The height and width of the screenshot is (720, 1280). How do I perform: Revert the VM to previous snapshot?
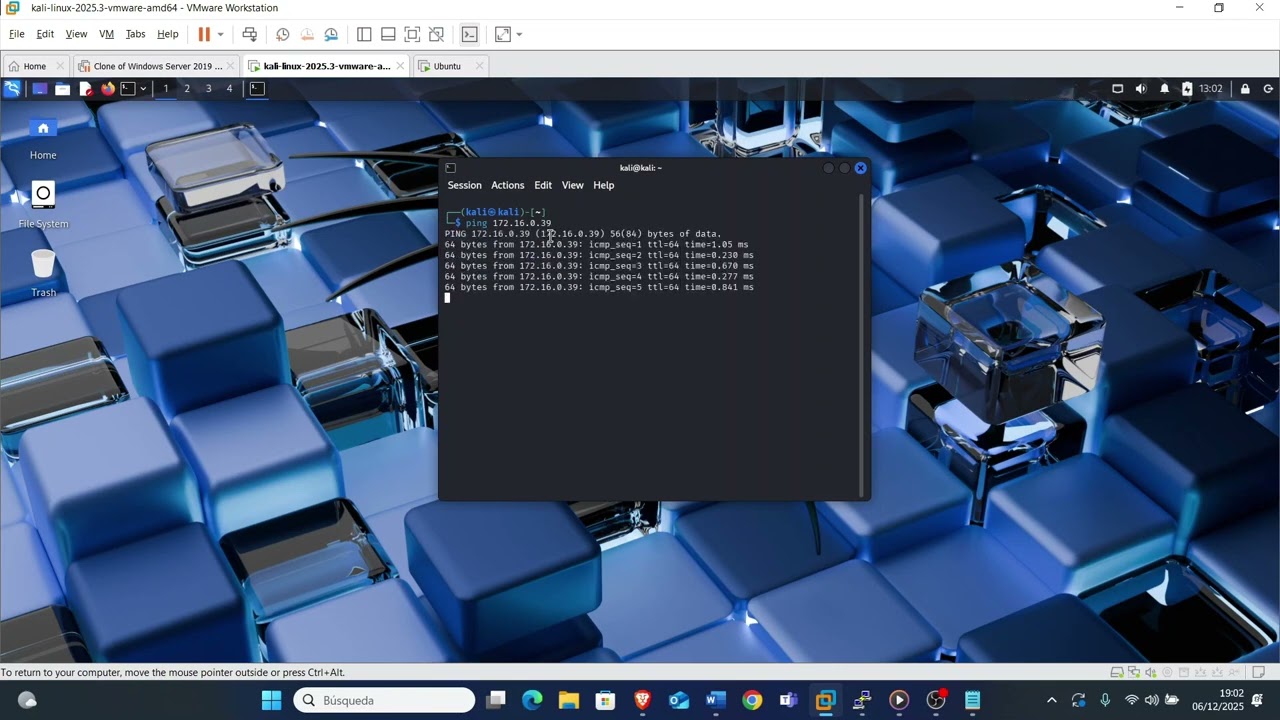pos(307,34)
